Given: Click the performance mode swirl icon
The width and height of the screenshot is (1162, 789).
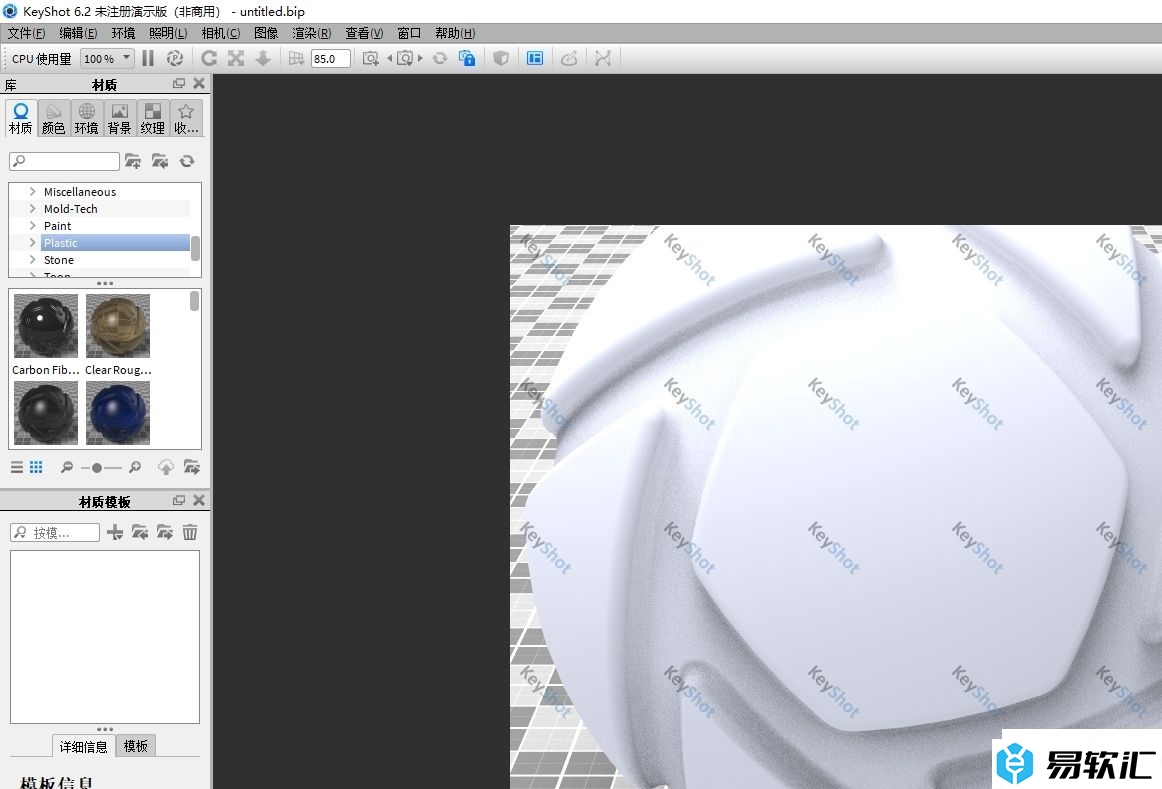Looking at the screenshot, I should point(175,59).
